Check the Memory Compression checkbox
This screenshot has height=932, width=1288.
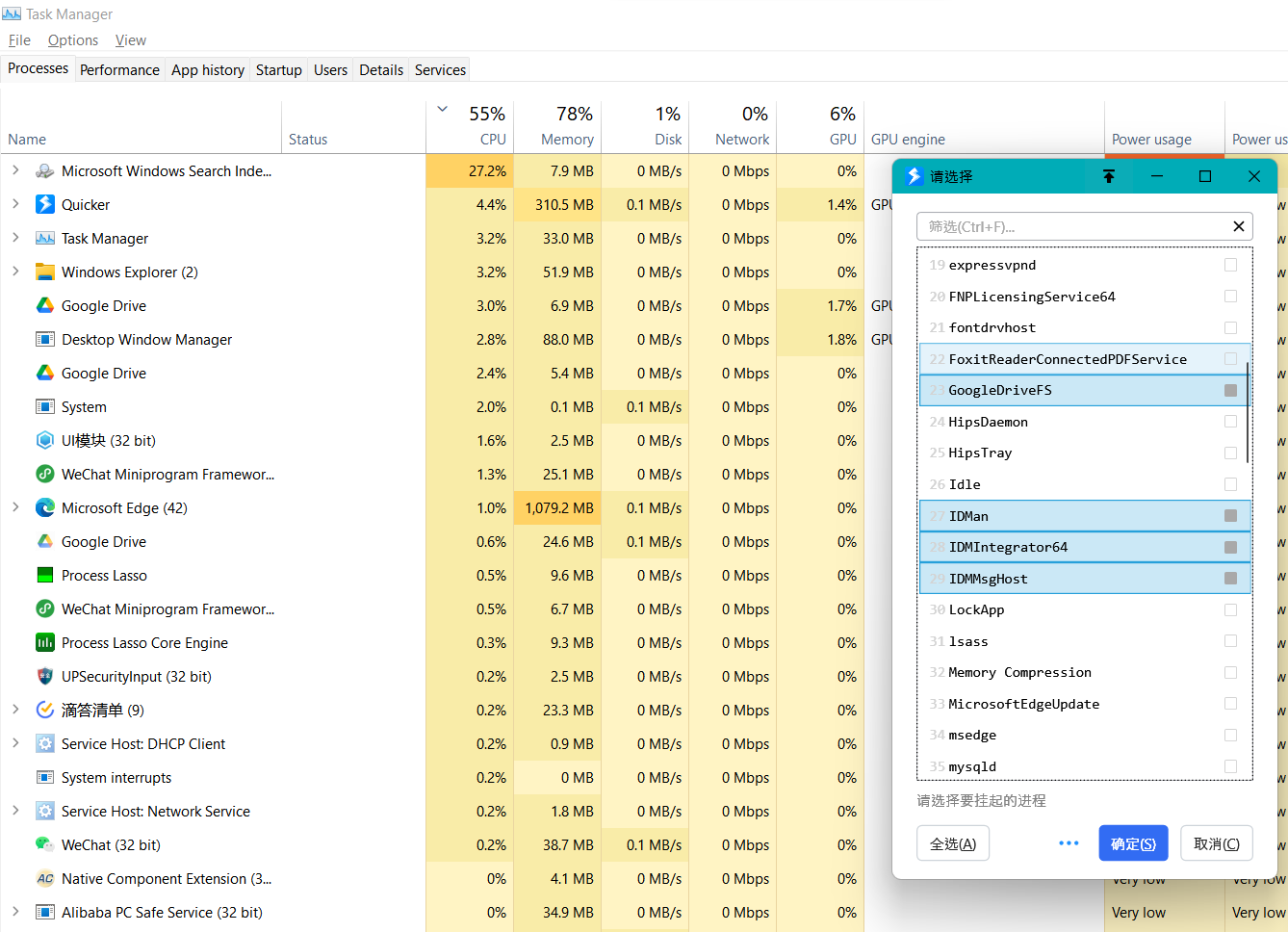1230,672
